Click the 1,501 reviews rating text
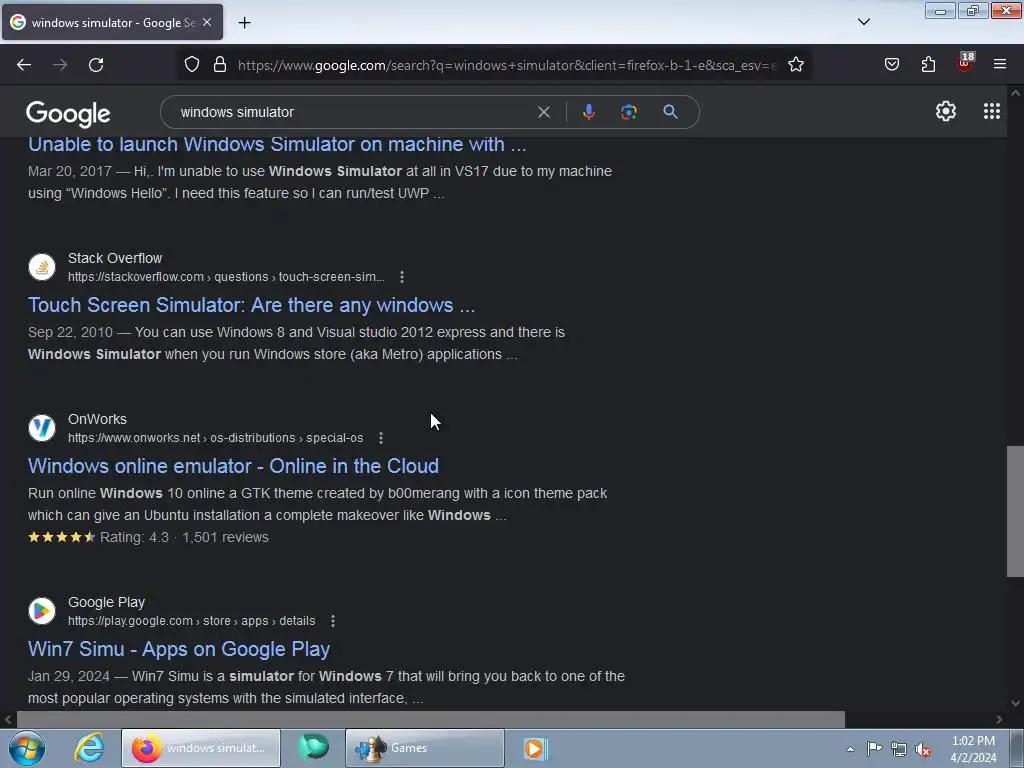Image resolution: width=1024 pixels, height=768 pixels. point(225,537)
